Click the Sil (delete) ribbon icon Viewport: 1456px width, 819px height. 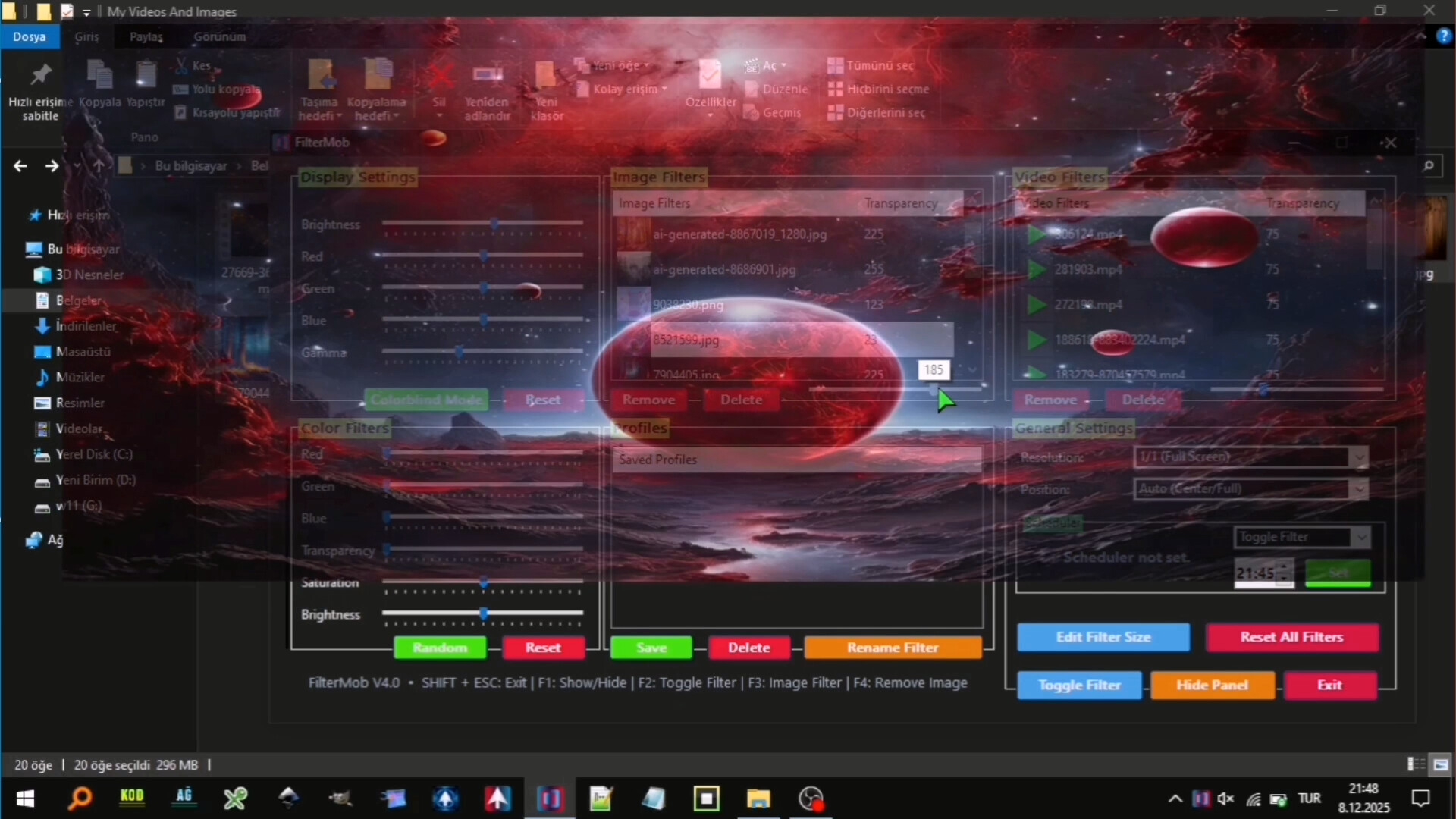pos(440,83)
